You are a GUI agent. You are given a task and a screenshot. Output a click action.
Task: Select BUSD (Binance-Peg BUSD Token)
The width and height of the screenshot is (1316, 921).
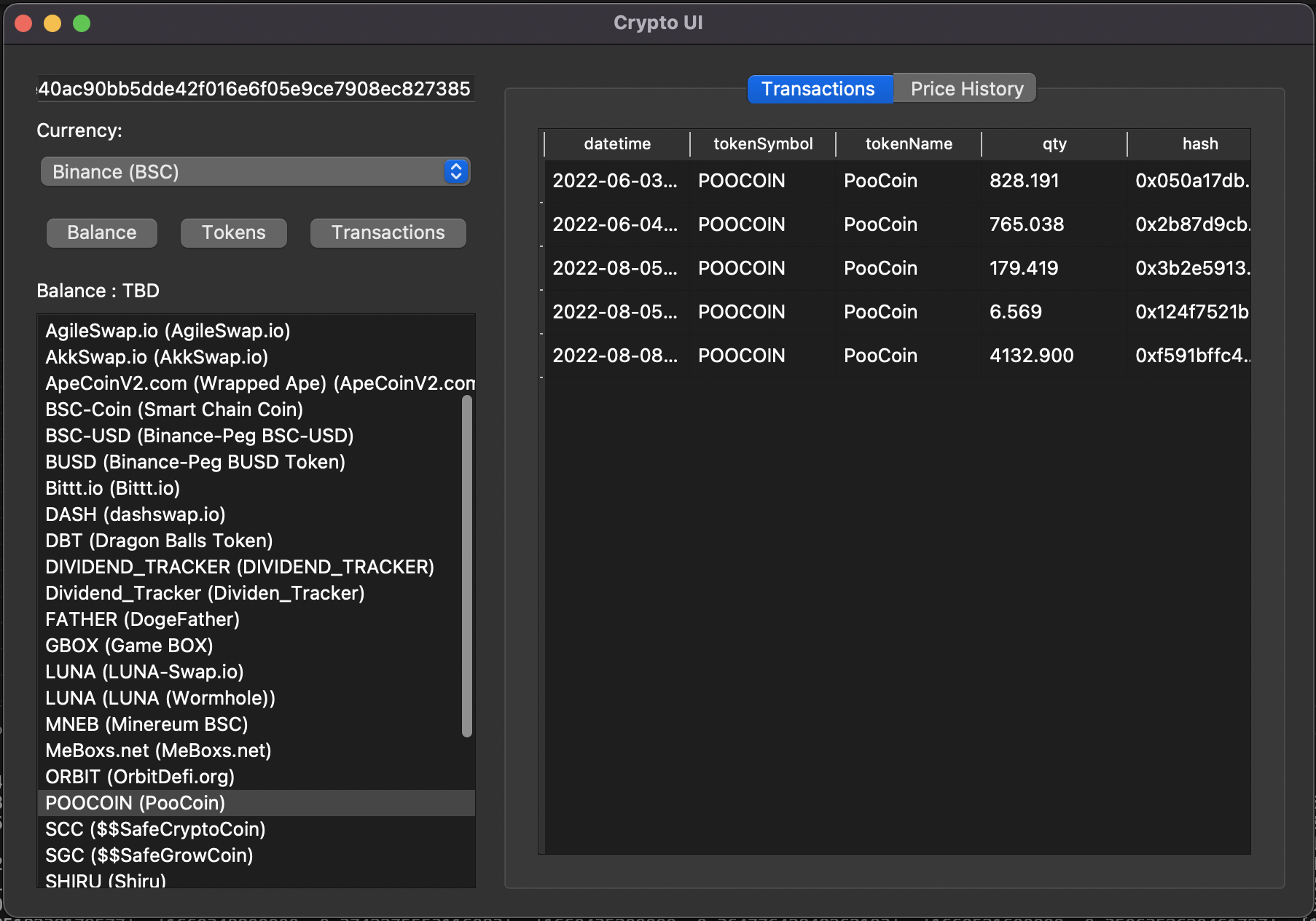[256, 462]
